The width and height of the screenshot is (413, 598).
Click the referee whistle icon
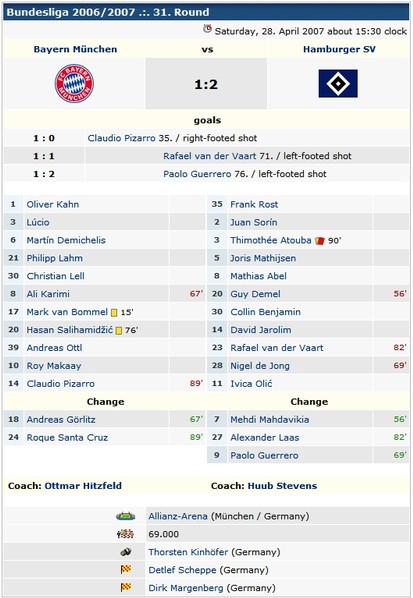click(125, 552)
